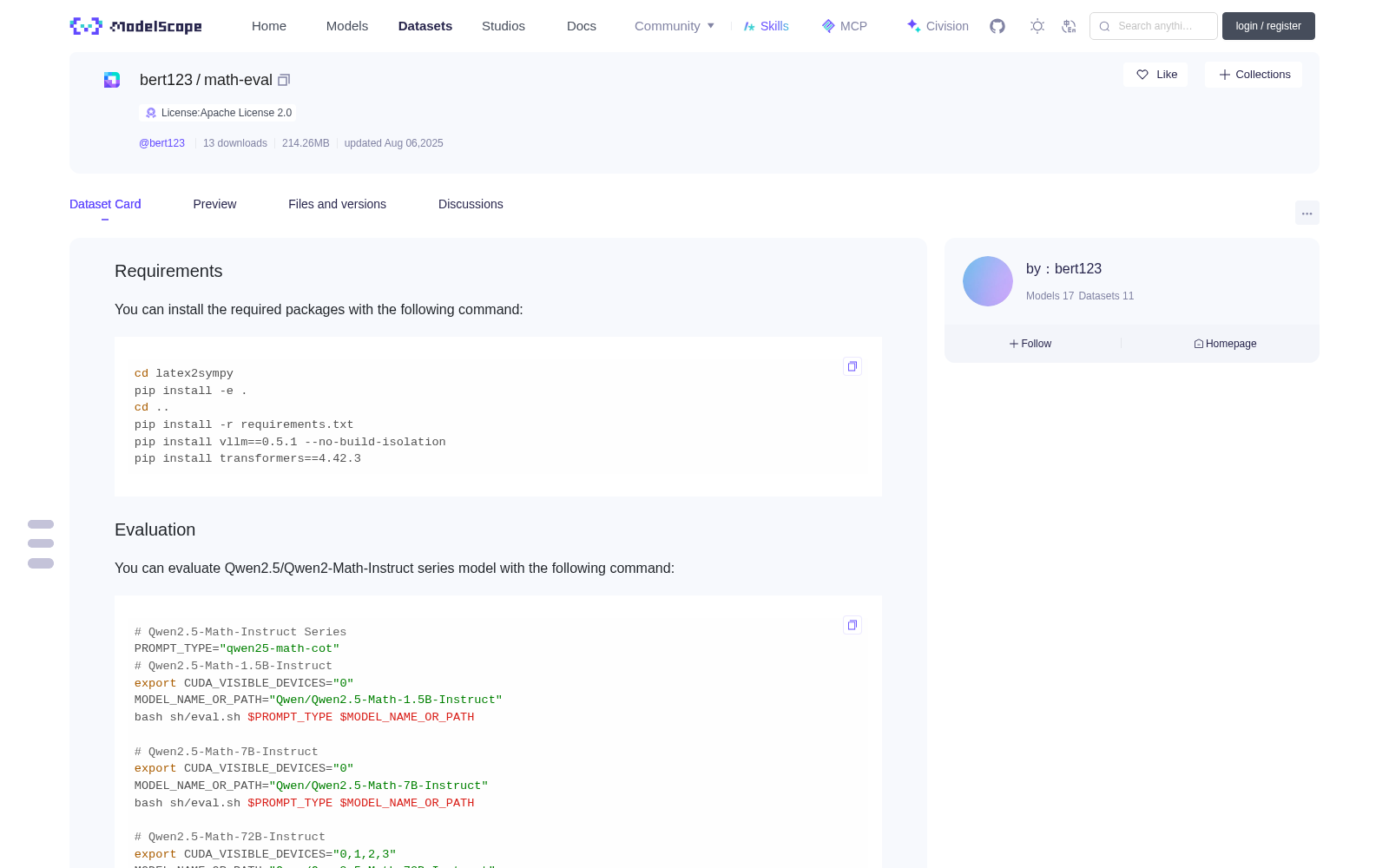Click the Requirements heading

pos(168,271)
